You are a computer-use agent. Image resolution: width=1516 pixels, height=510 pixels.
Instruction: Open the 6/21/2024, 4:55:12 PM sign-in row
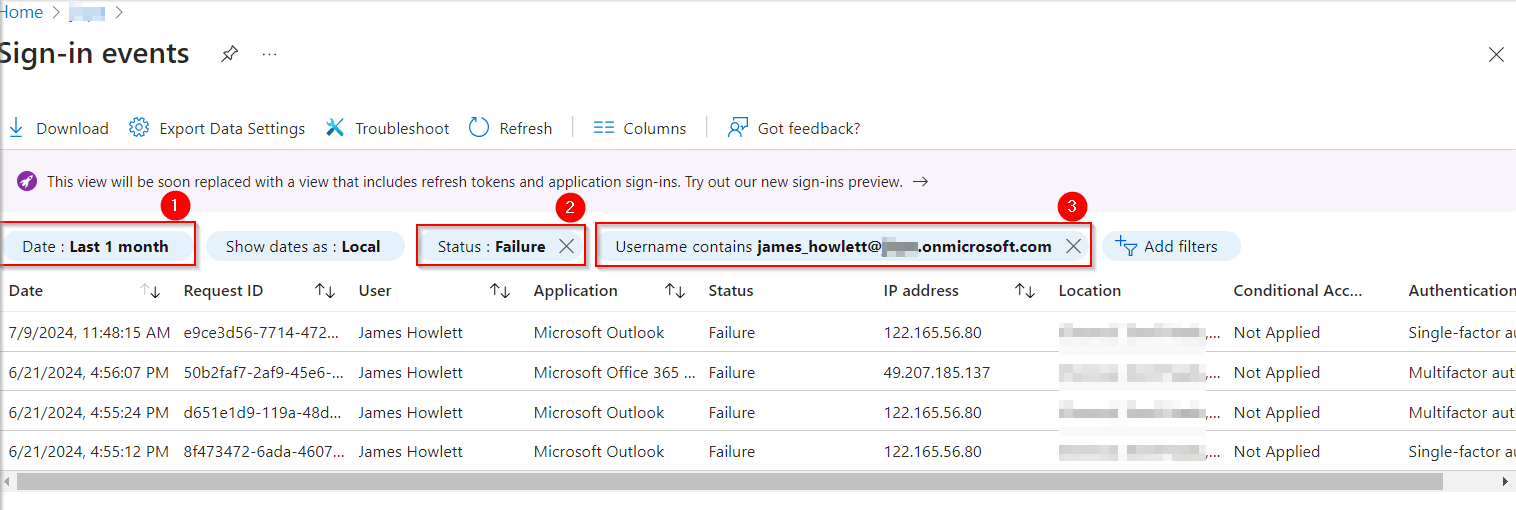(x=758, y=451)
